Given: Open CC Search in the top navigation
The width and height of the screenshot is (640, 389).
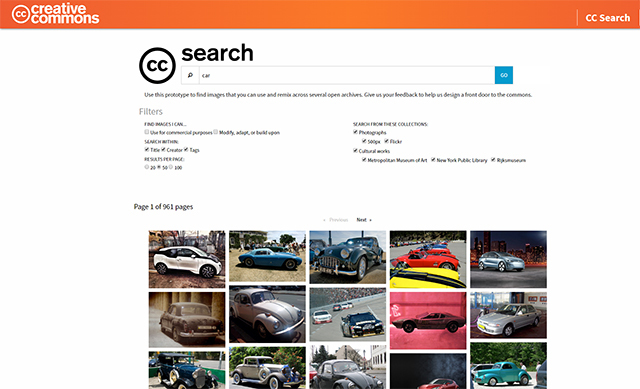Looking at the screenshot, I should [607, 18].
